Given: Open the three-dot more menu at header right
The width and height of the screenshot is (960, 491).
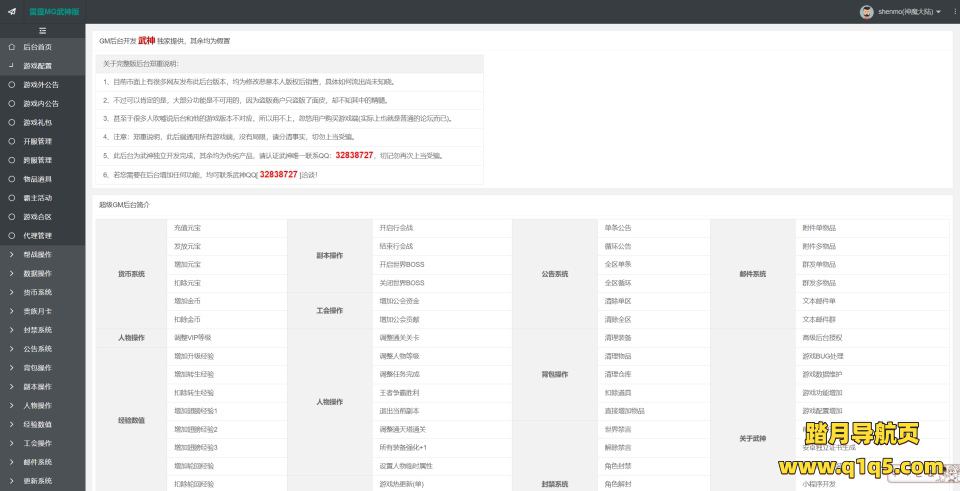Looking at the screenshot, I should tap(956, 12).
